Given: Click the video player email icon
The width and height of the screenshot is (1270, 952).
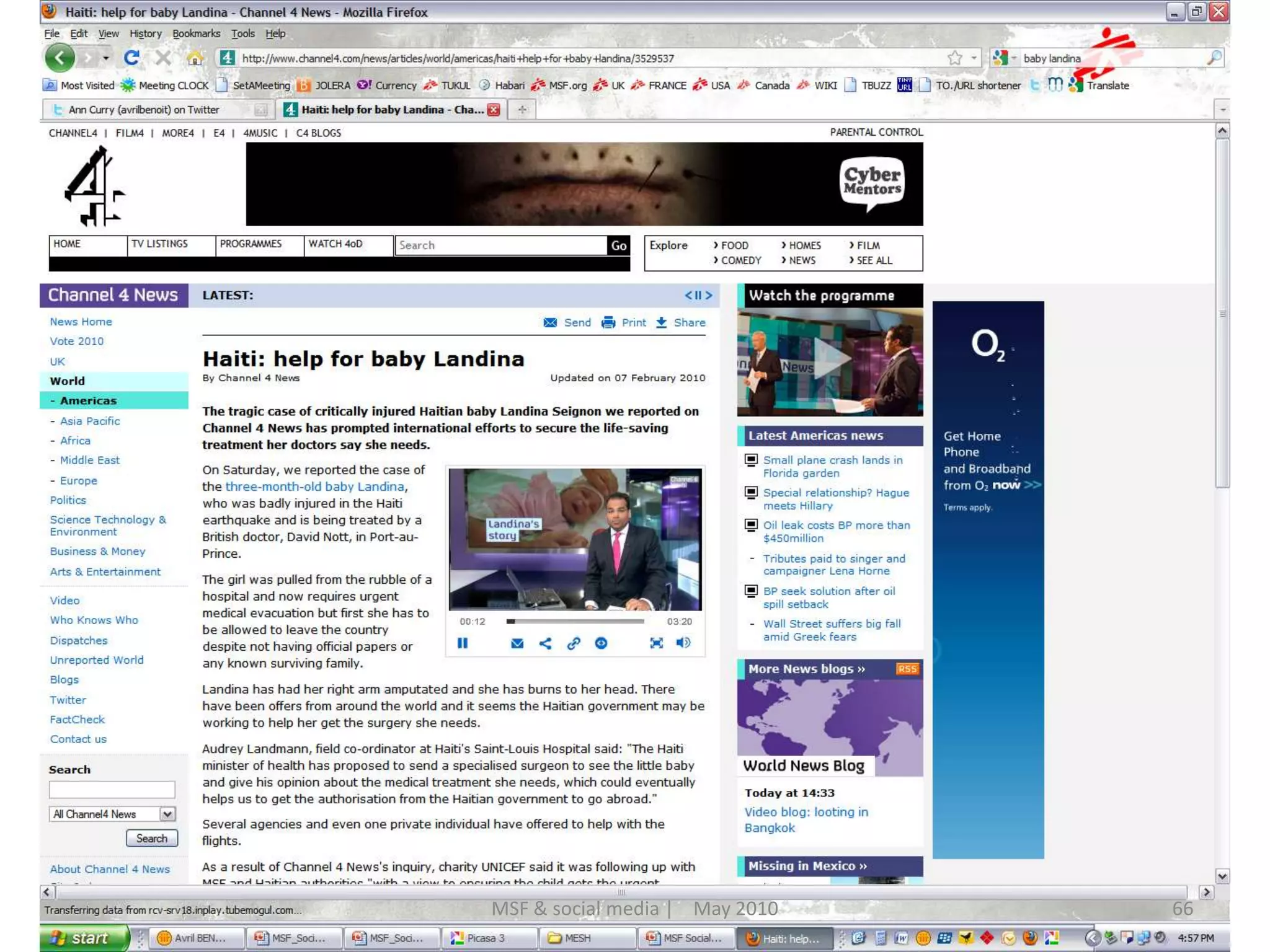Looking at the screenshot, I should 517,643.
